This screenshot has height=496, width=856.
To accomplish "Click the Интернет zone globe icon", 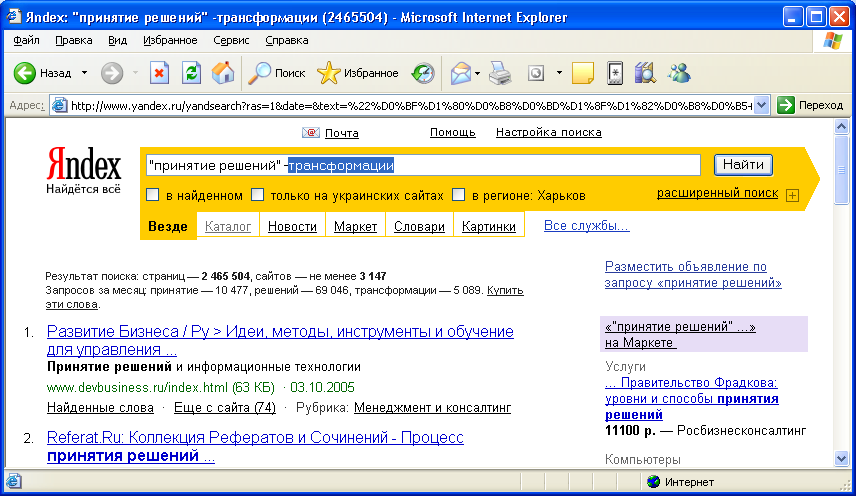I will [x=653, y=482].
